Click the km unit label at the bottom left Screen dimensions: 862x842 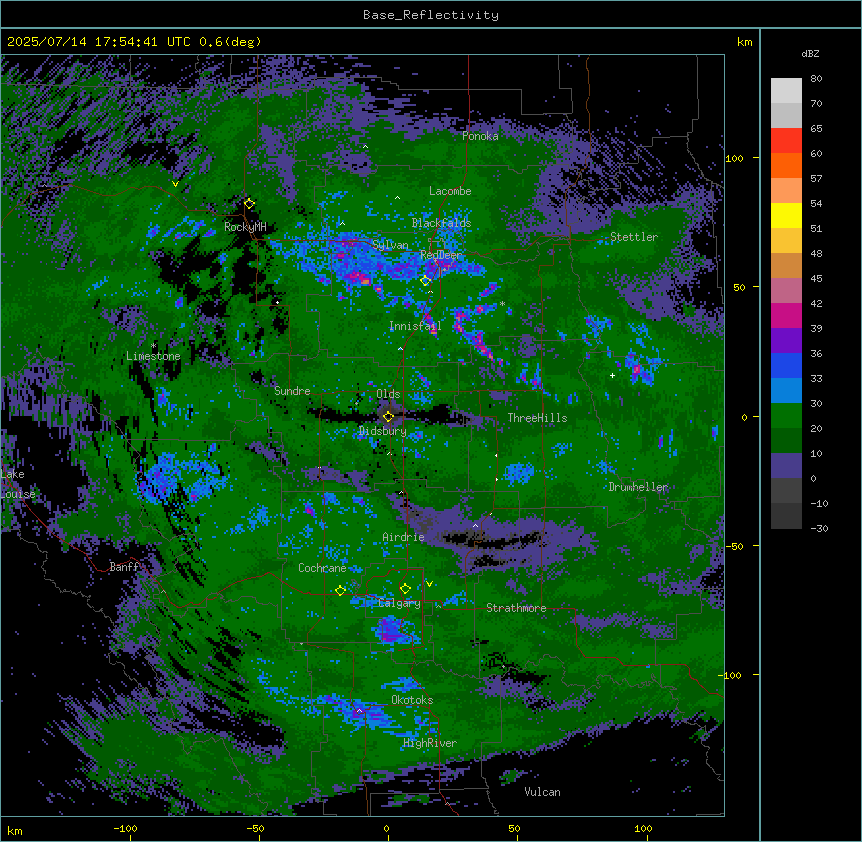point(14,830)
